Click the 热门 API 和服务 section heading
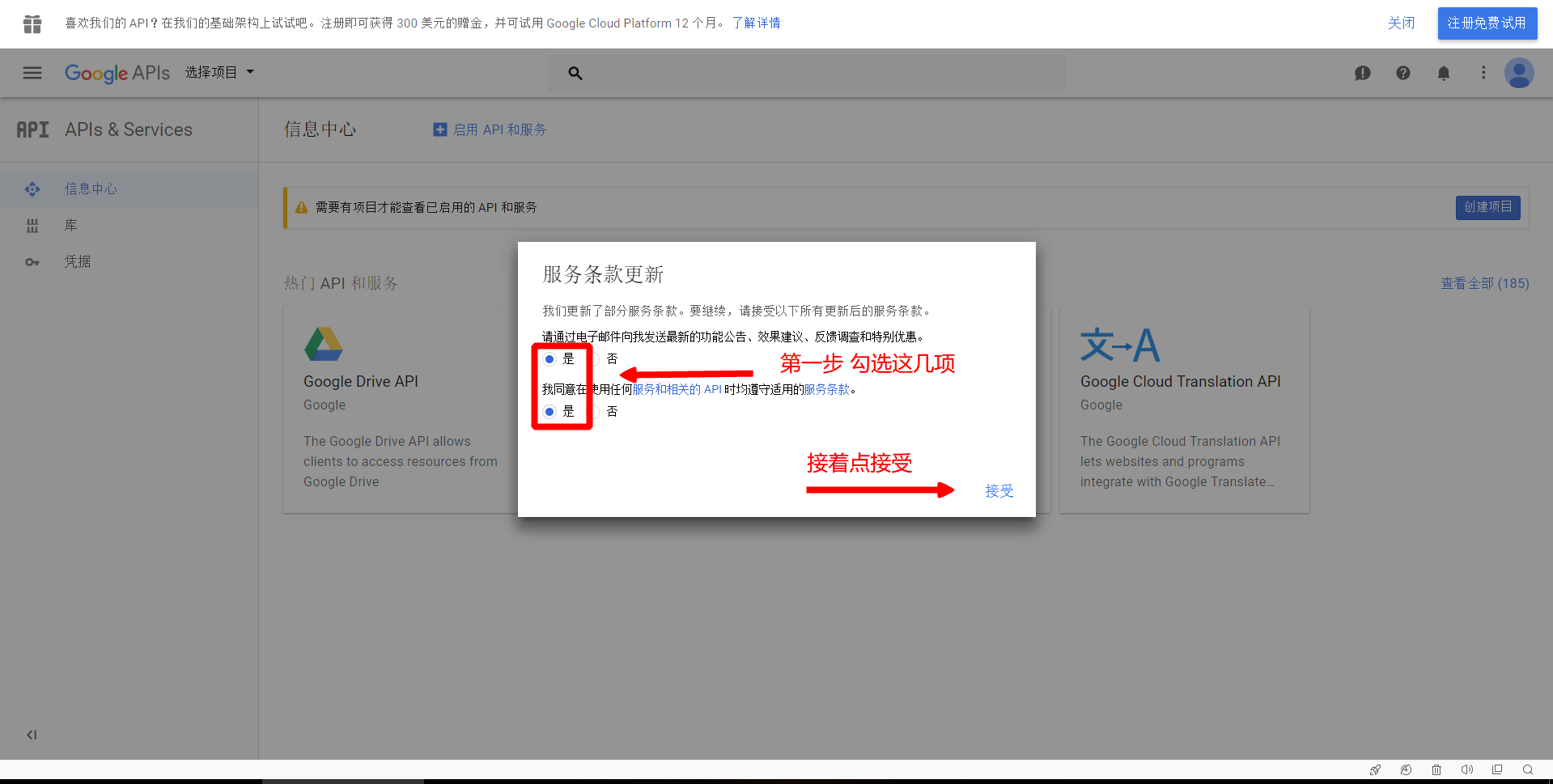Screen dimensions: 1553x784 coord(341,283)
